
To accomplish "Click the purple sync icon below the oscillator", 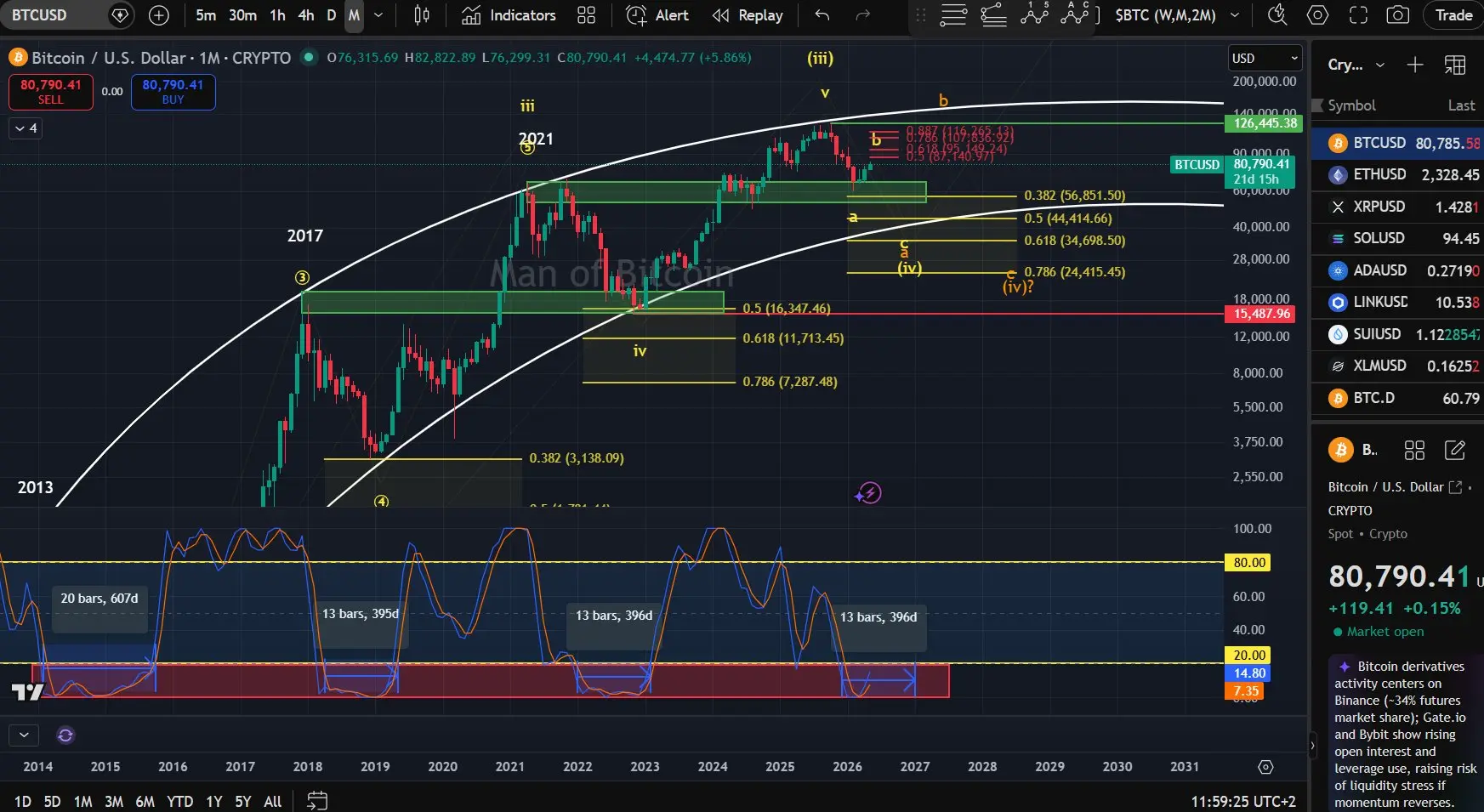I will 65,735.
